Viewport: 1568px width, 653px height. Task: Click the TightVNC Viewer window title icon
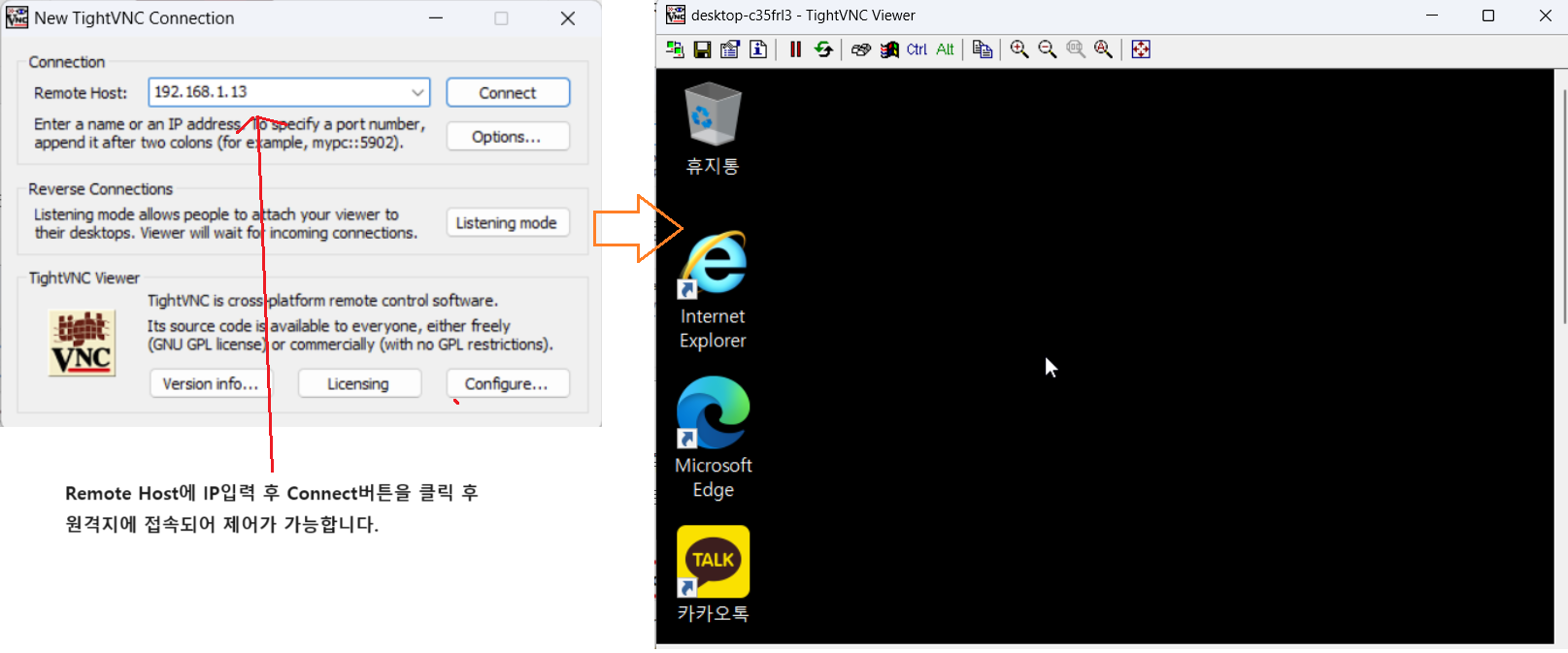pyautogui.click(x=675, y=15)
